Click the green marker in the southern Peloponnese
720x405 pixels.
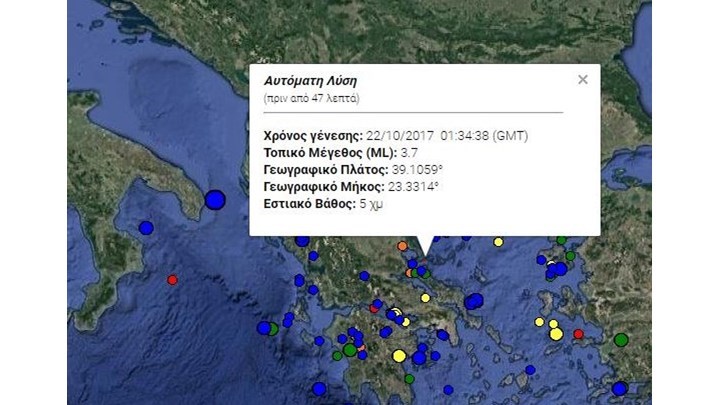point(409,379)
